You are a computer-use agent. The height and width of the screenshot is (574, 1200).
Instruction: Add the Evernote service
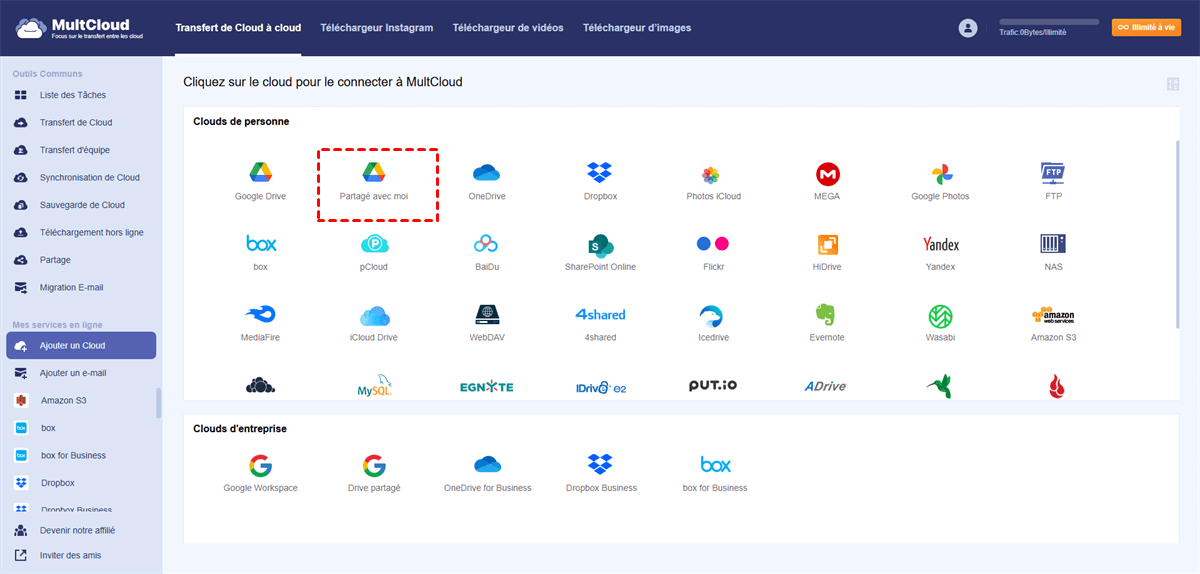[827, 315]
